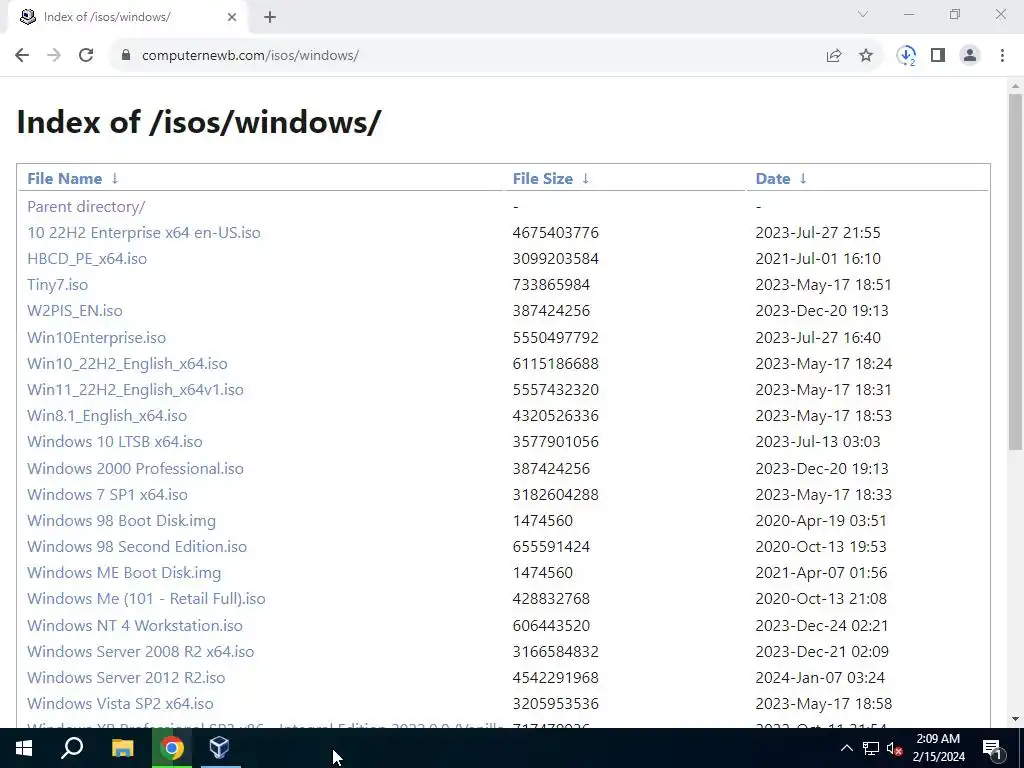Click the scrollbar up arrow
1024x768 pixels.
1015,86
